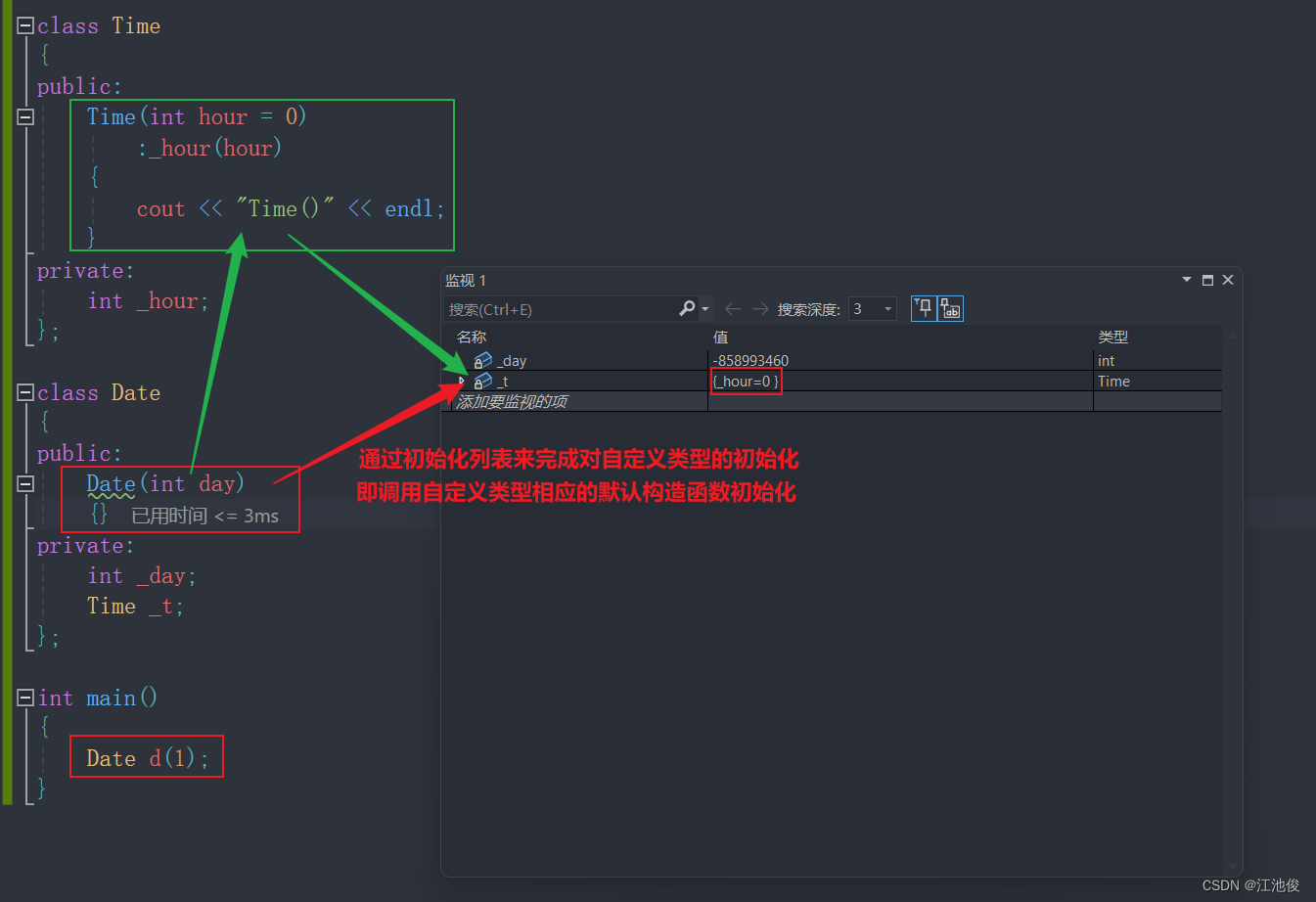1316x902 pixels.
Task: Click the _day field icon
Action: (x=483, y=361)
